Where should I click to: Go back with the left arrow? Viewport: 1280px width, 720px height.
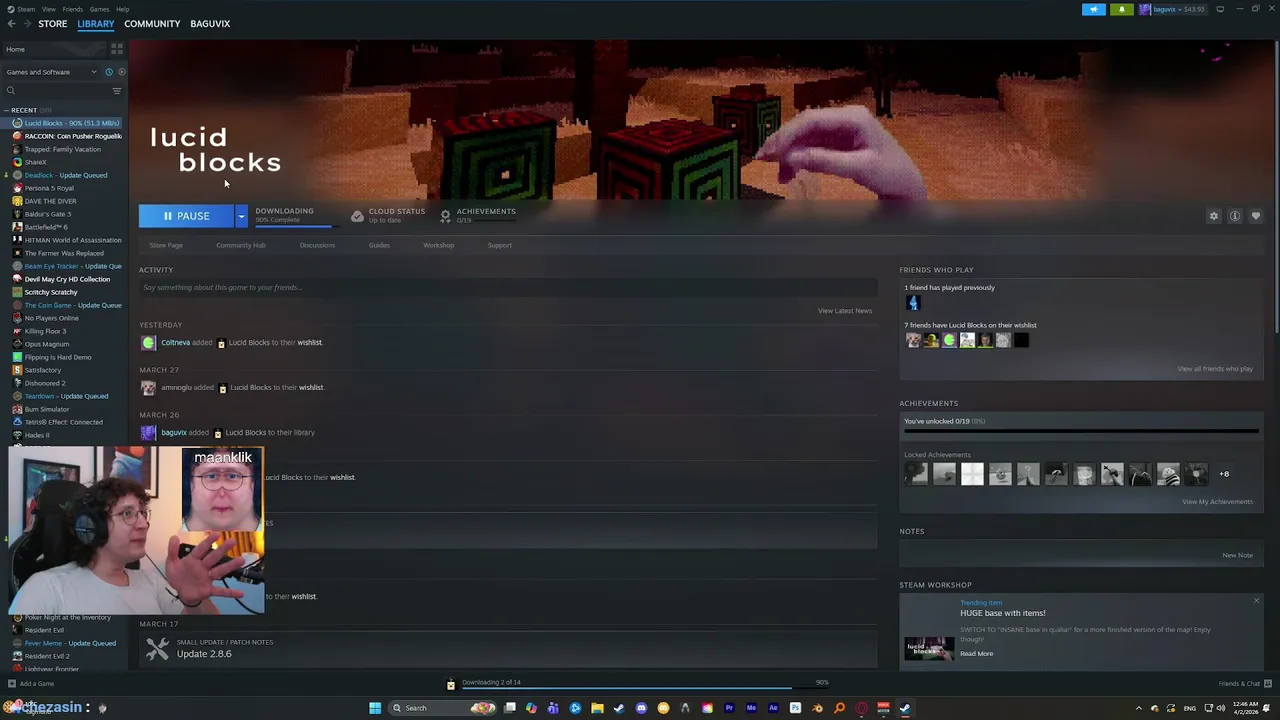pyautogui.click(x=11, y=24)
